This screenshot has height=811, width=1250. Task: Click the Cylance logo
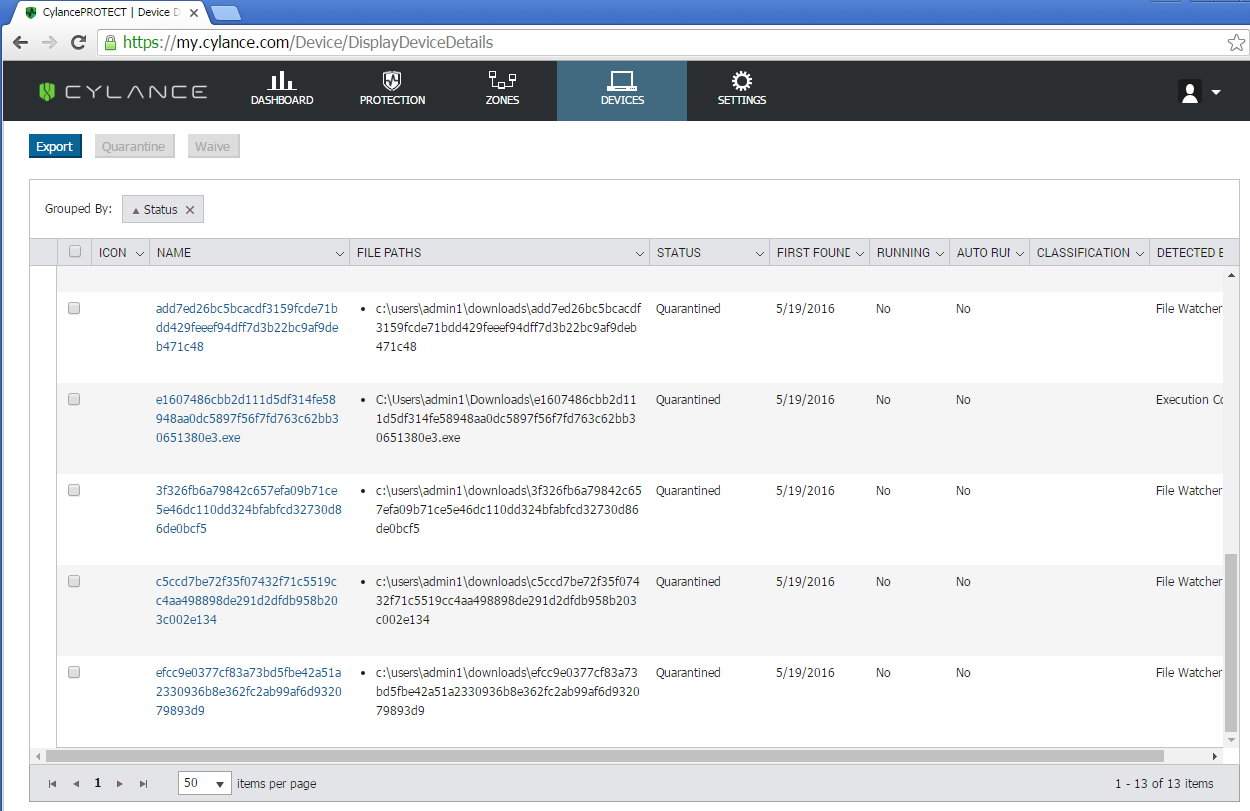[123, 92]
